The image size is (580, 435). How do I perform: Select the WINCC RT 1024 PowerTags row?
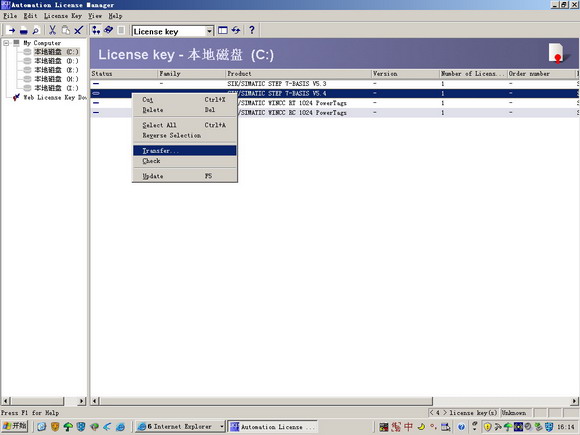(x=335, y=103)
